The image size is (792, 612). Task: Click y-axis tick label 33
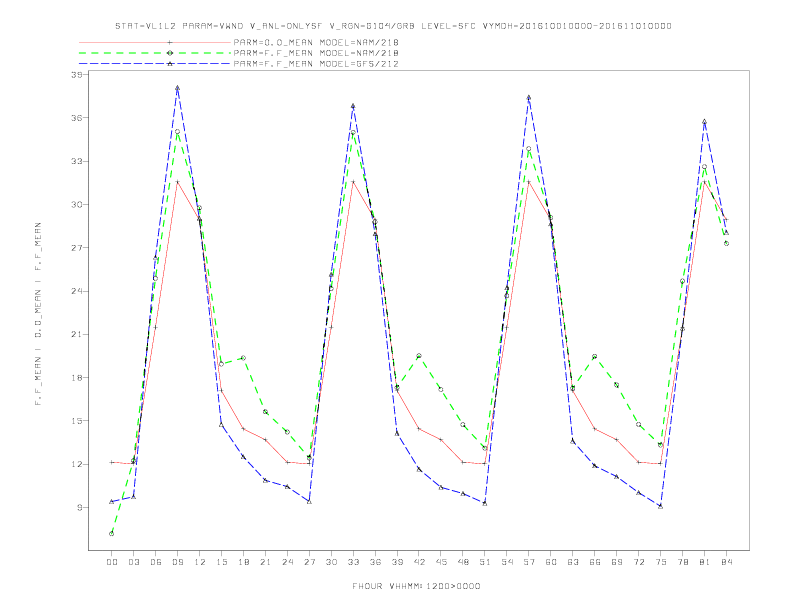(x=77, y=161)
